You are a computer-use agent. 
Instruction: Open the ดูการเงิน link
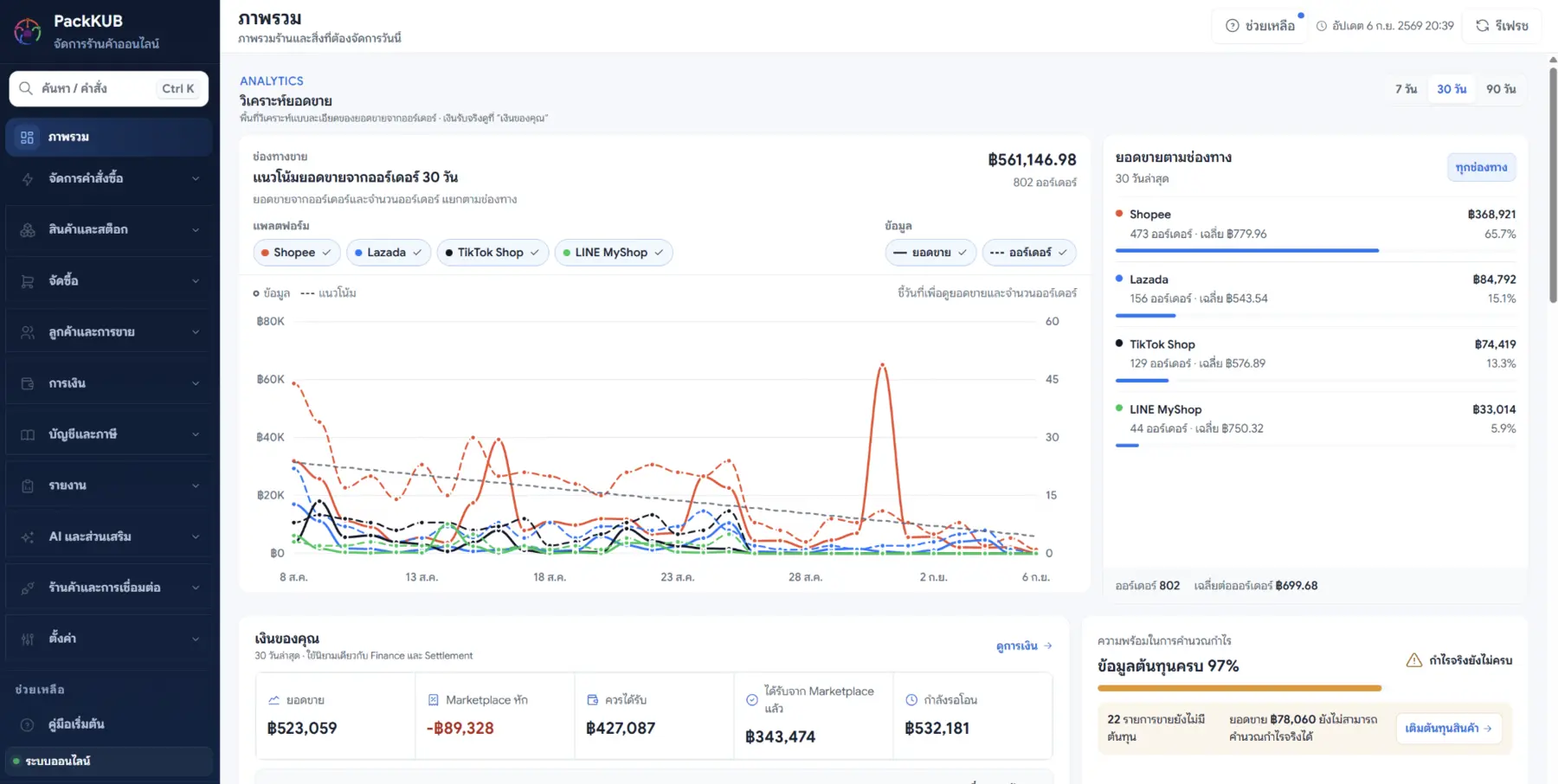(x=1024, y=646)
